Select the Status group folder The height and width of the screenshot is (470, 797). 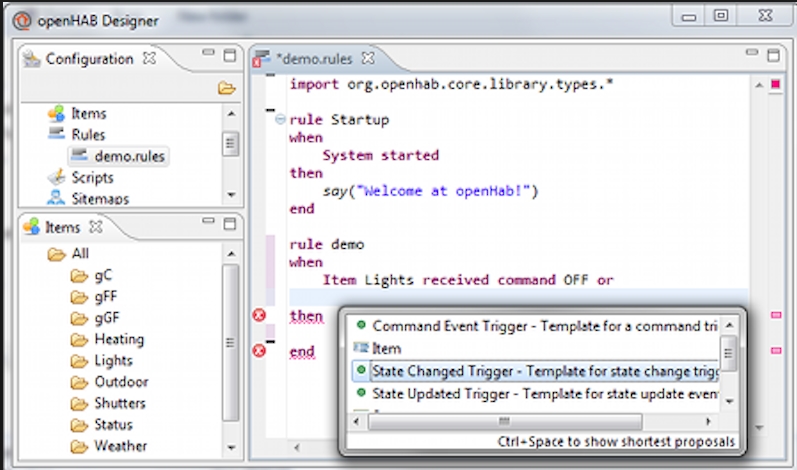pos(113,424)
